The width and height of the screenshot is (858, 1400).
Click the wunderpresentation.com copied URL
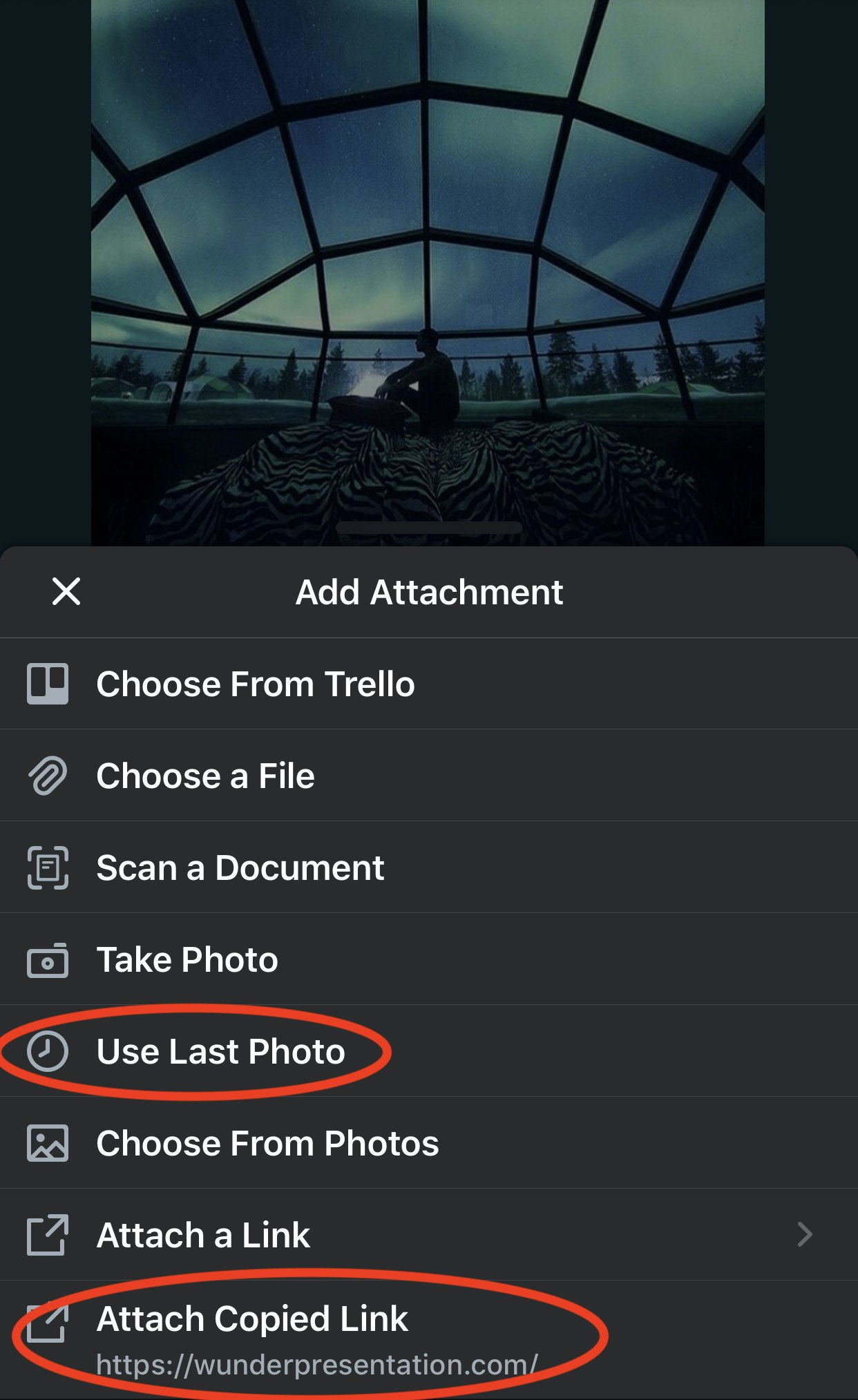317,1365
